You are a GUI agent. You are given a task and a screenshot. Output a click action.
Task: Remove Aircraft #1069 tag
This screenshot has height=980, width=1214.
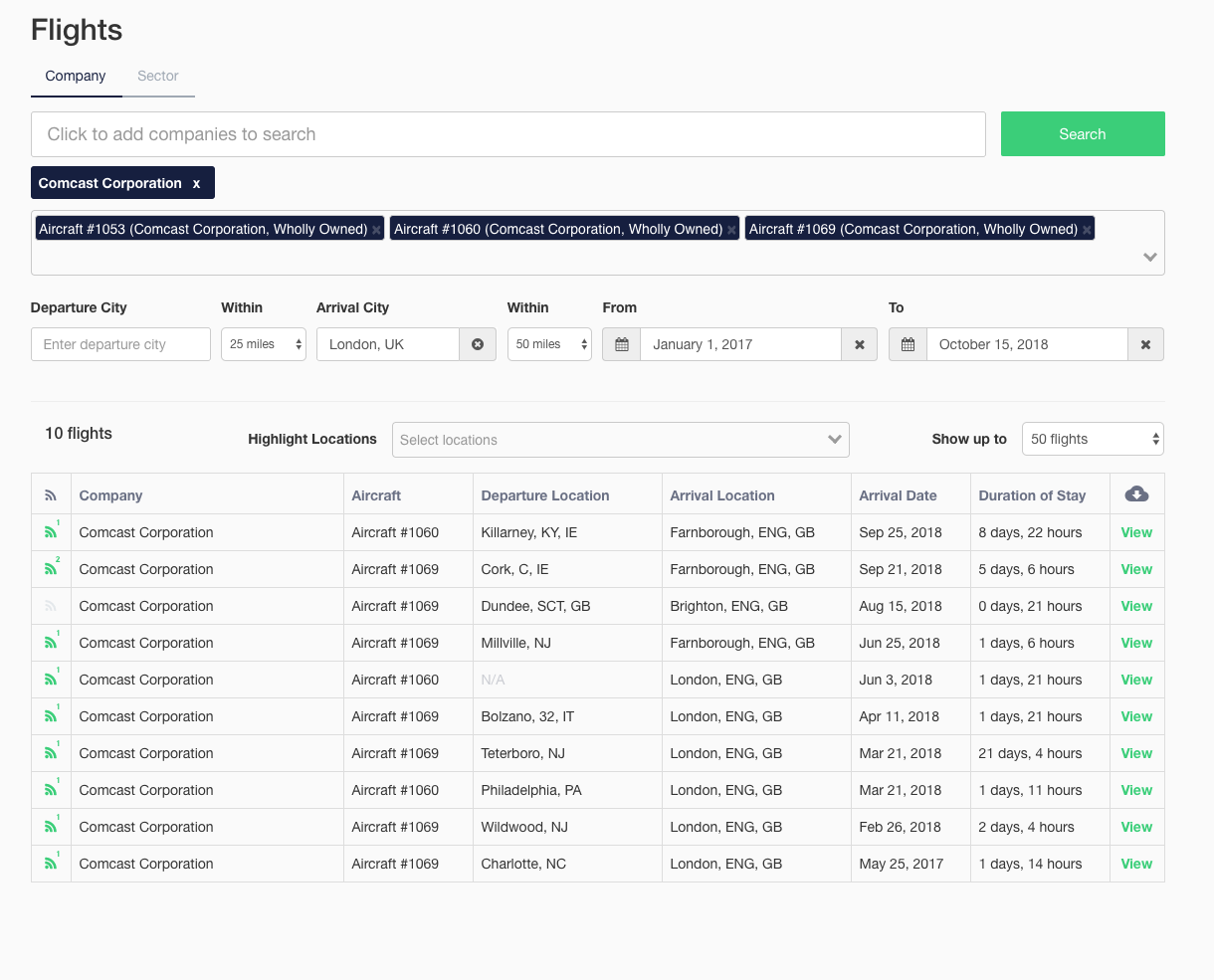point(1087,230)
